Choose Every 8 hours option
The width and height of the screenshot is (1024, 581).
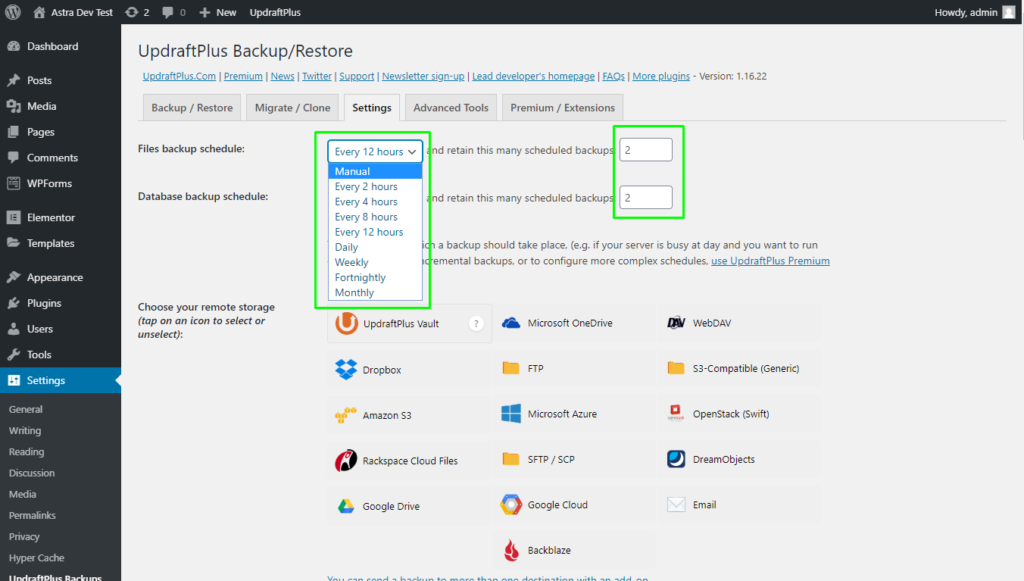point(375,217)
